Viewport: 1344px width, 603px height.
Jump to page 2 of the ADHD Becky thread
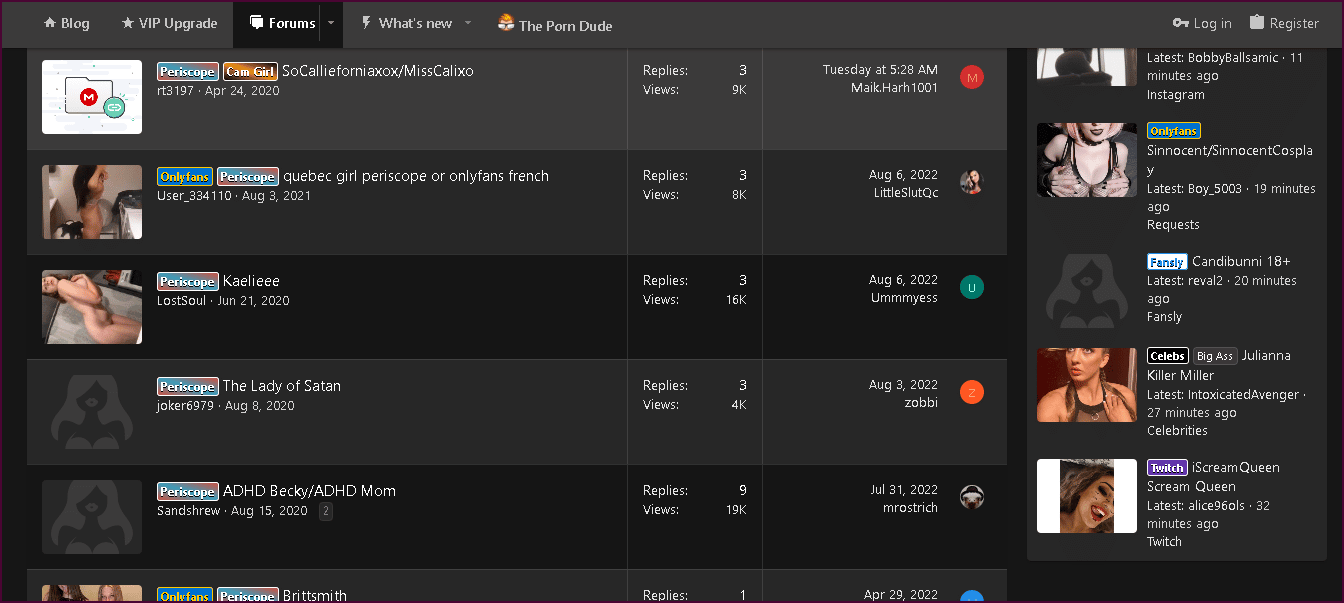[326, 511]
